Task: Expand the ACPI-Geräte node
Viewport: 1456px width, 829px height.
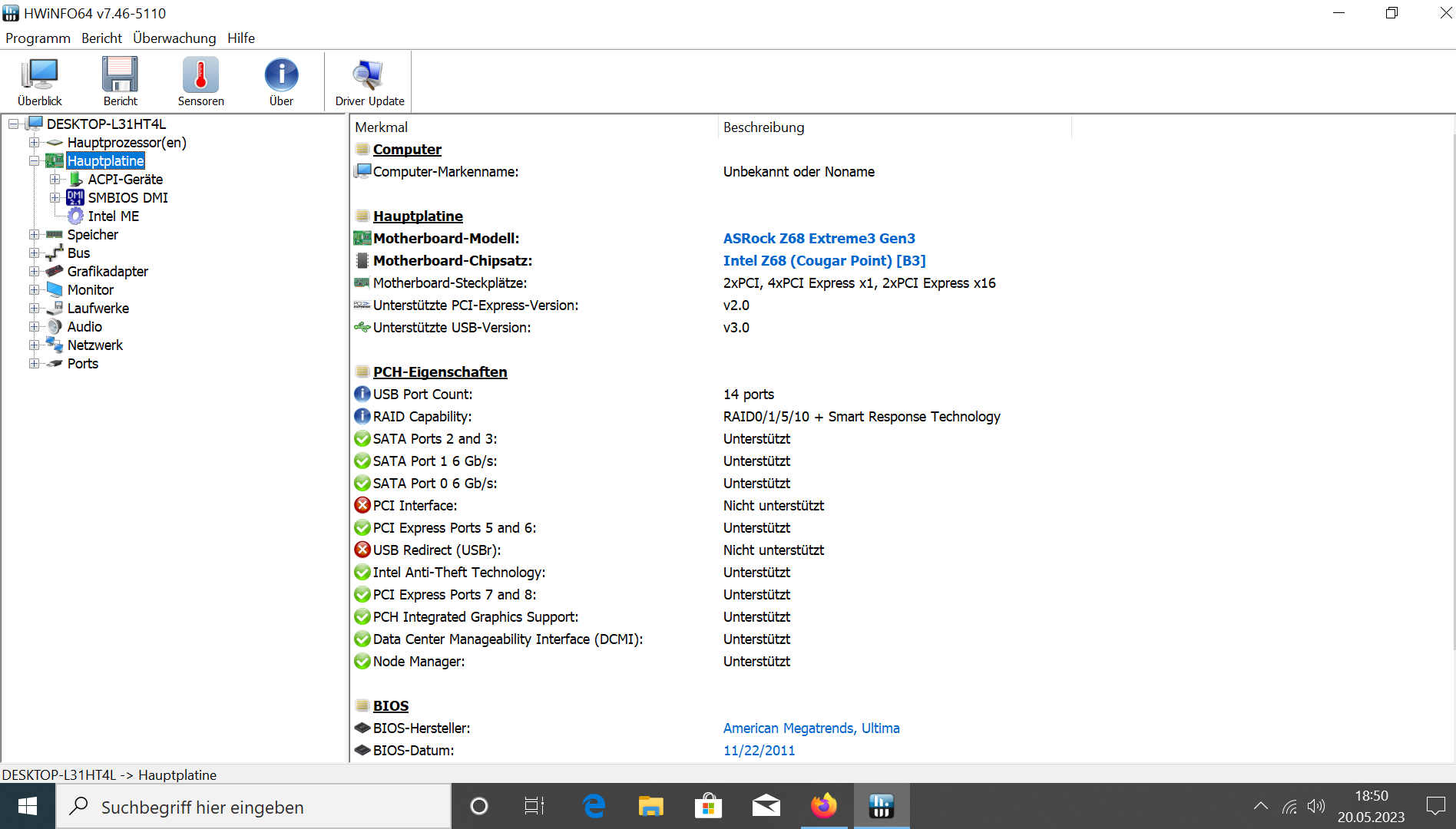Action: (x=55, y=180)
